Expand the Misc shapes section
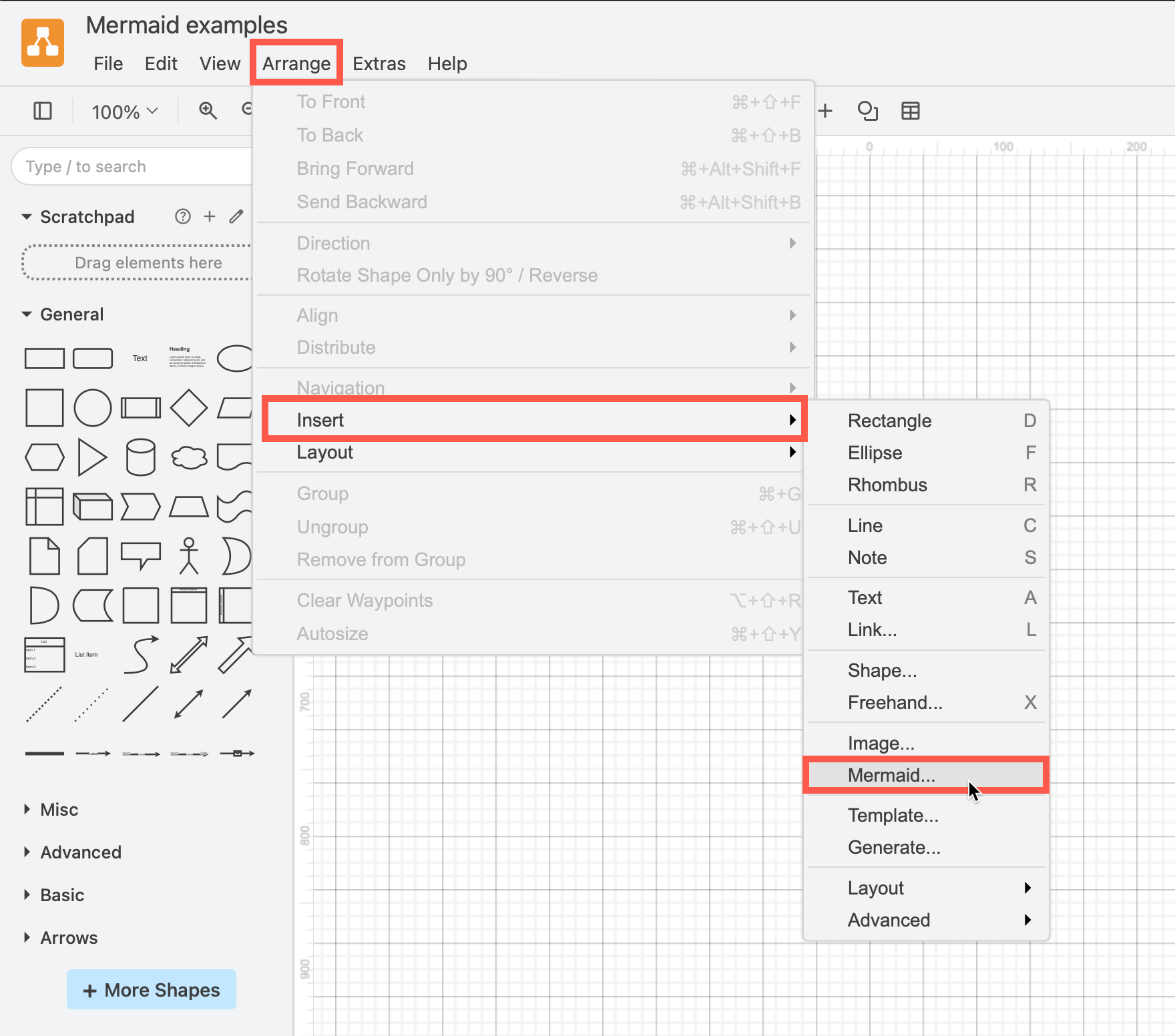The image size is (1175, 1036). [x=59, y=809]
